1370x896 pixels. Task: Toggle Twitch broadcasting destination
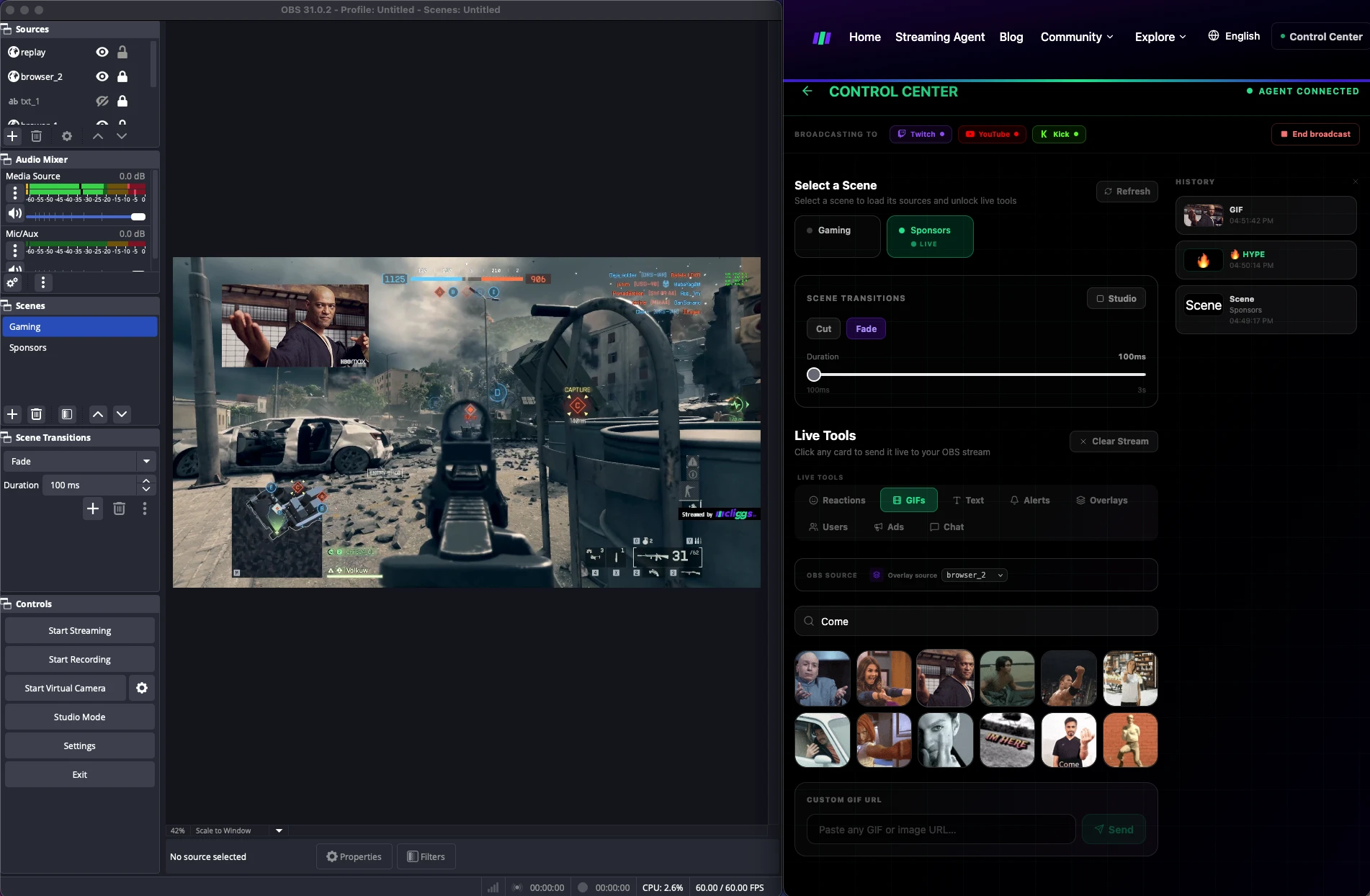921,134
